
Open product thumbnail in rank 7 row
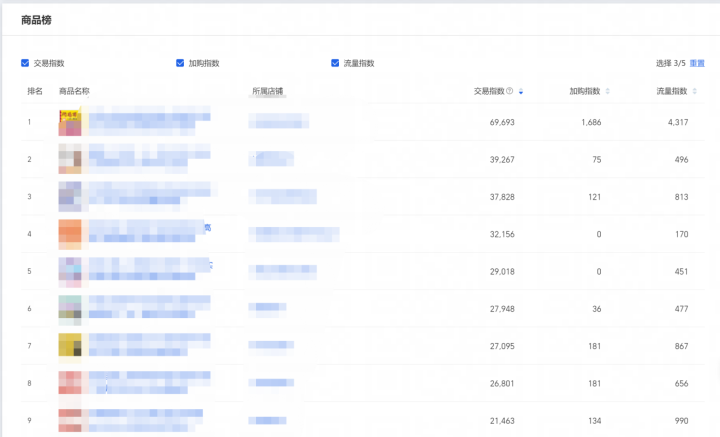click(x=70, y=346)
